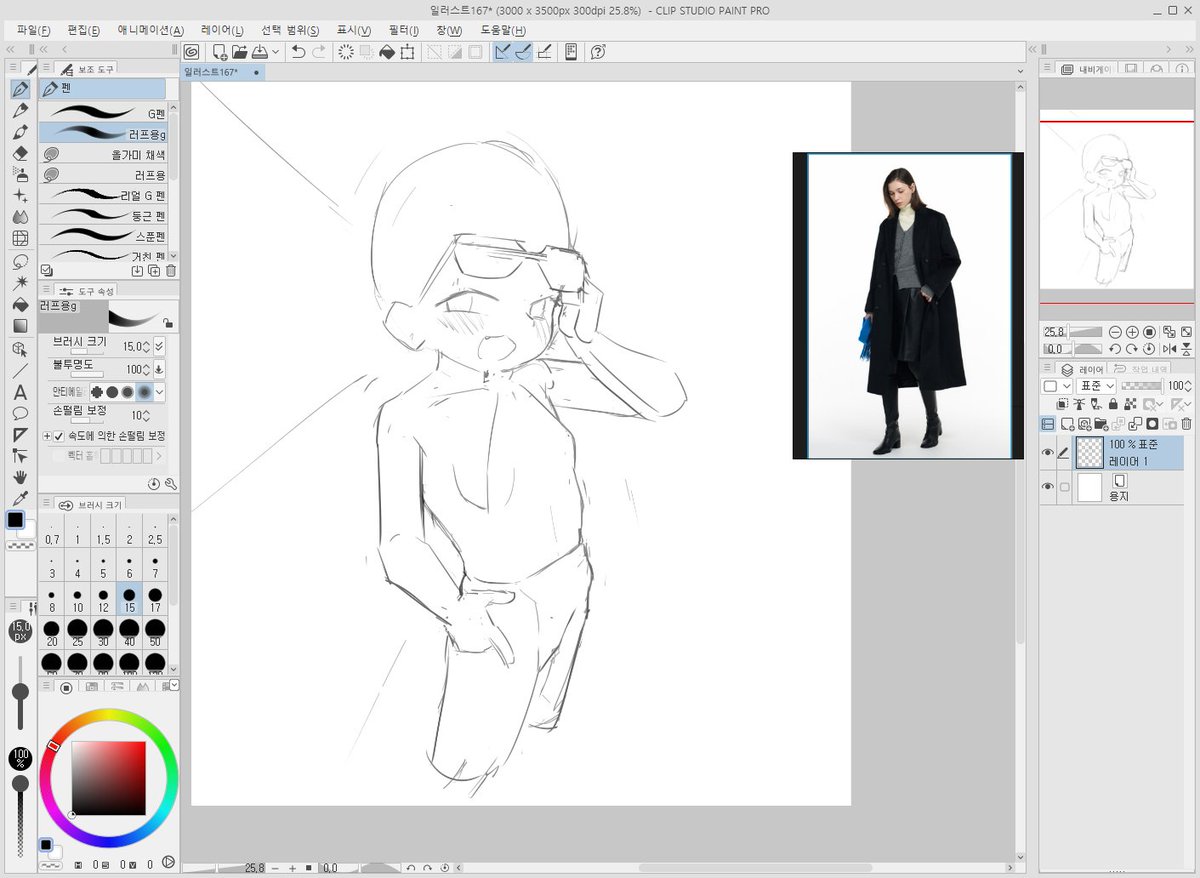This screenshot has width=1200, height=878.
Task: Select the Text tool
Action: (20, 392)
